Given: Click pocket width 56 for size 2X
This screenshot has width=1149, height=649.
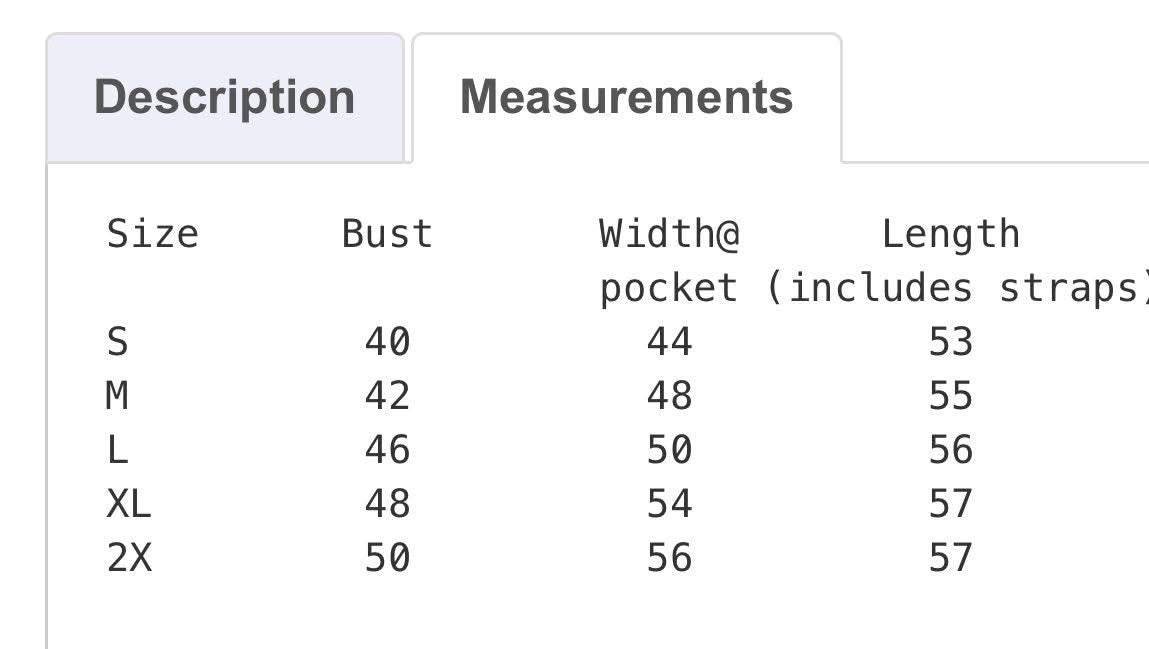Looking at the screenshot, I should [669, 558].
